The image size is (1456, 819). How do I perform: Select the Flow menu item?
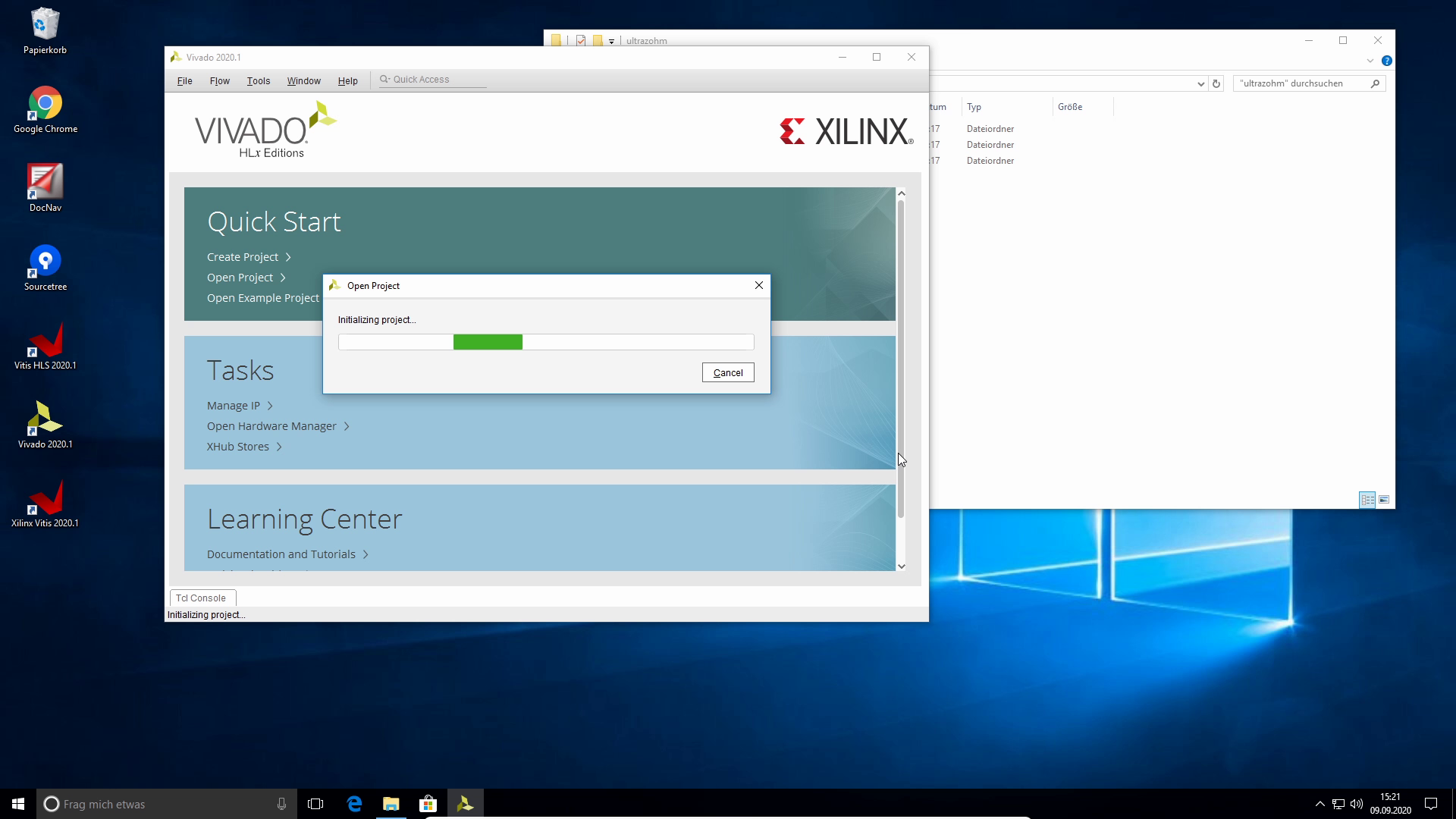click(220, 81)
